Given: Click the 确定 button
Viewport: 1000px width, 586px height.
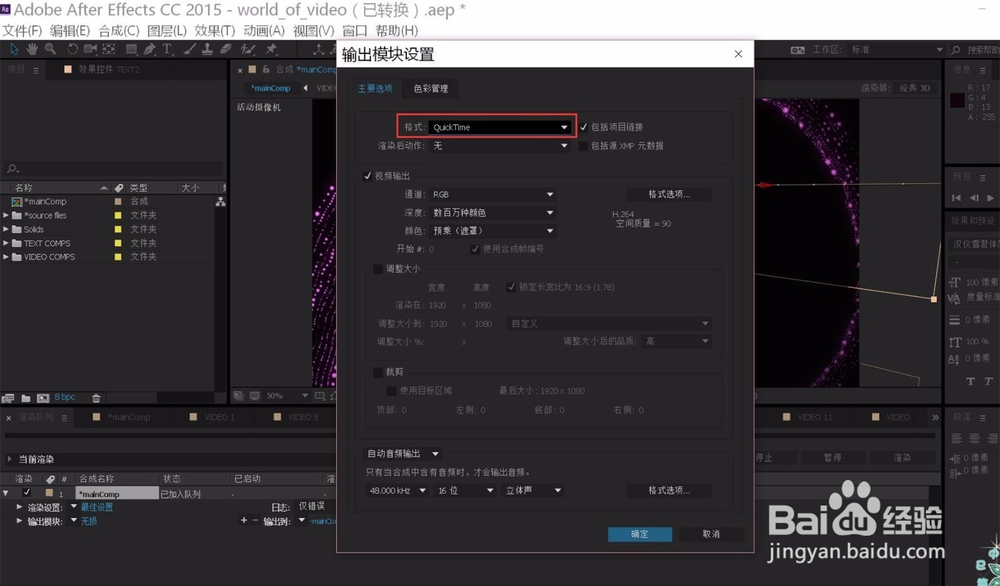Looking at the screenshot, I should pos(640,534).
